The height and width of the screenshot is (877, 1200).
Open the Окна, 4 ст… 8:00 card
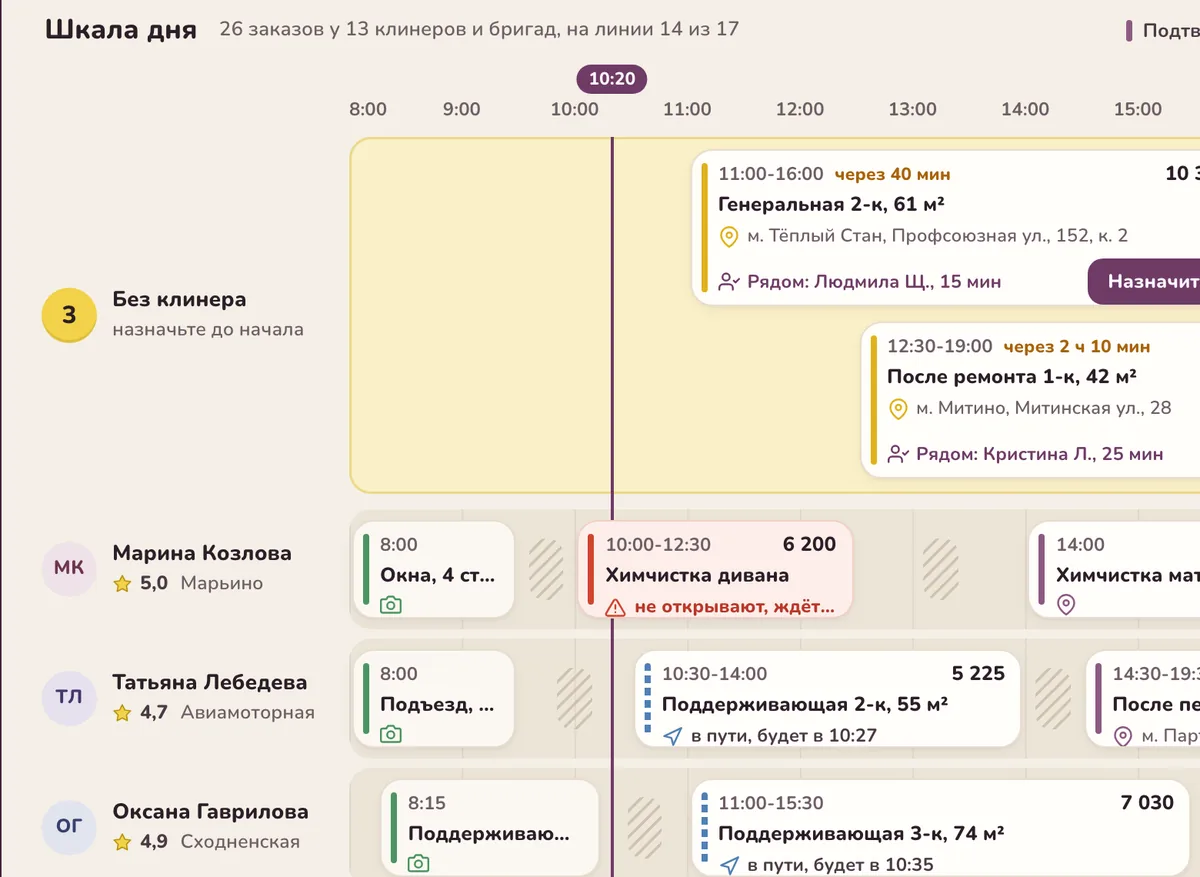433,570
